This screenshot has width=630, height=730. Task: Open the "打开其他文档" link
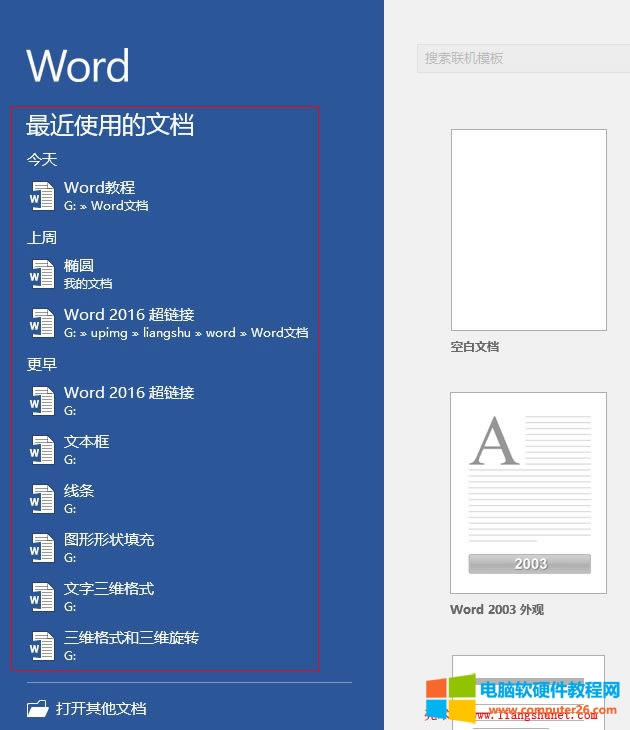tap(101, 709)
